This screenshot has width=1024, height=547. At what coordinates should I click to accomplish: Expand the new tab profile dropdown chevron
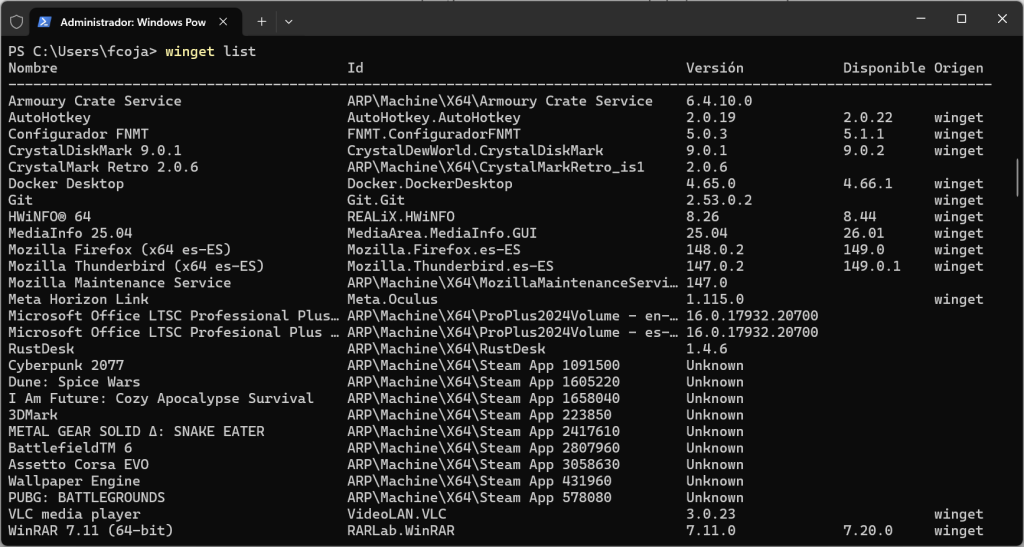coord(289,20)
